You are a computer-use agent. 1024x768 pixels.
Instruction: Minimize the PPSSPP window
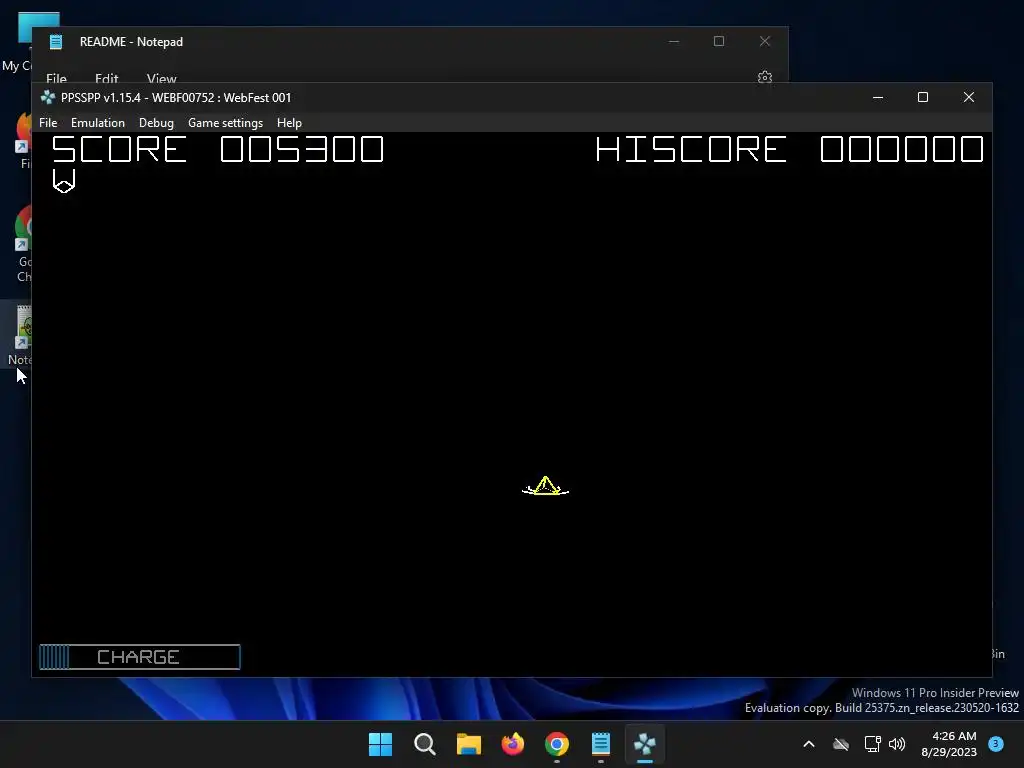pos(878,97)
